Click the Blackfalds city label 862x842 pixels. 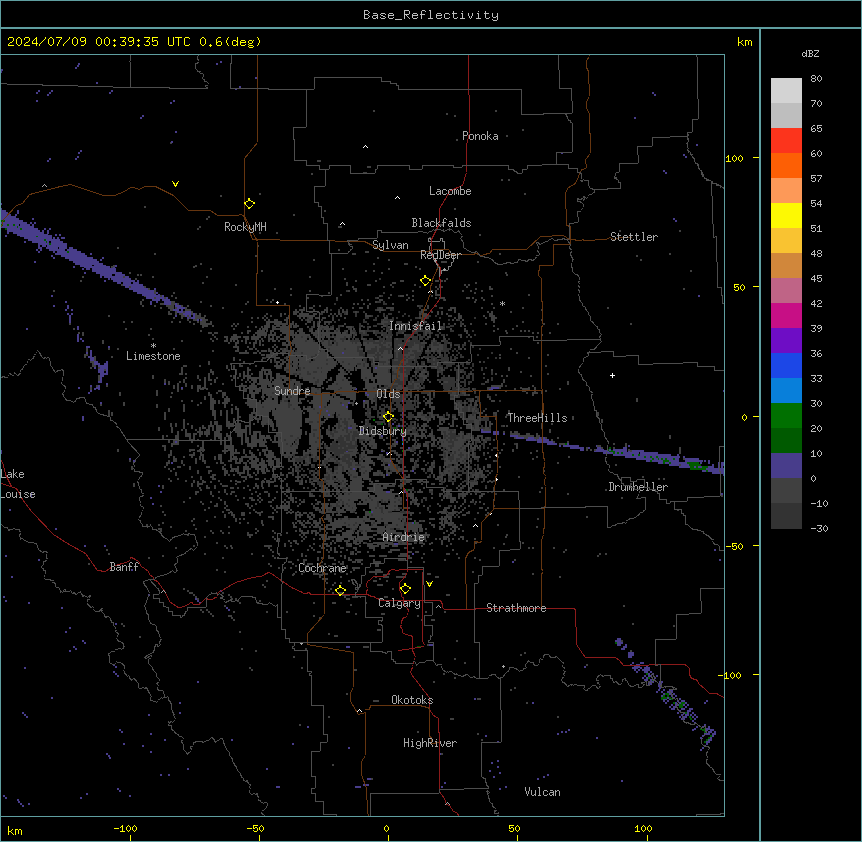(441, 223)
